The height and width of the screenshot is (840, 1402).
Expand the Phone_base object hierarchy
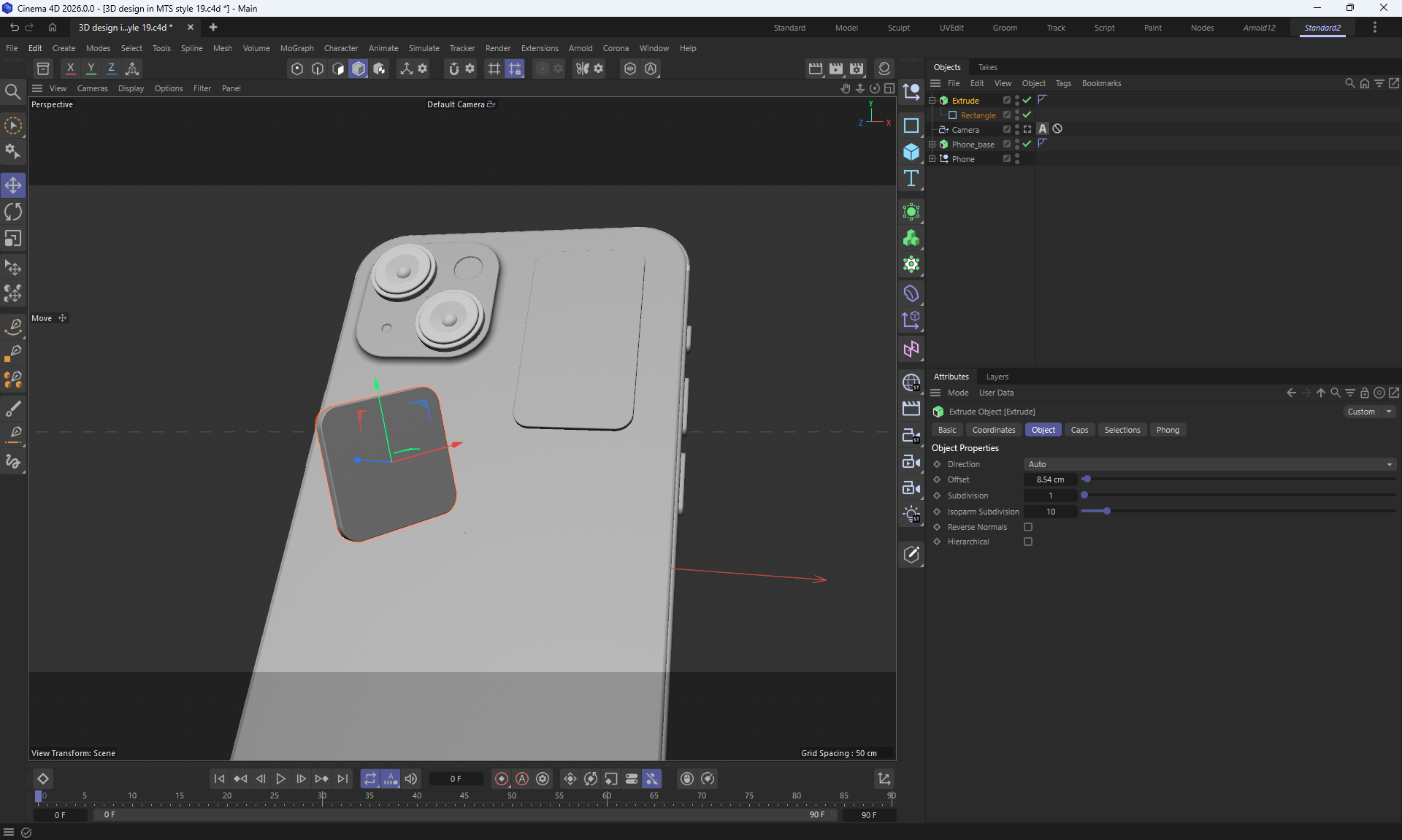932,145
